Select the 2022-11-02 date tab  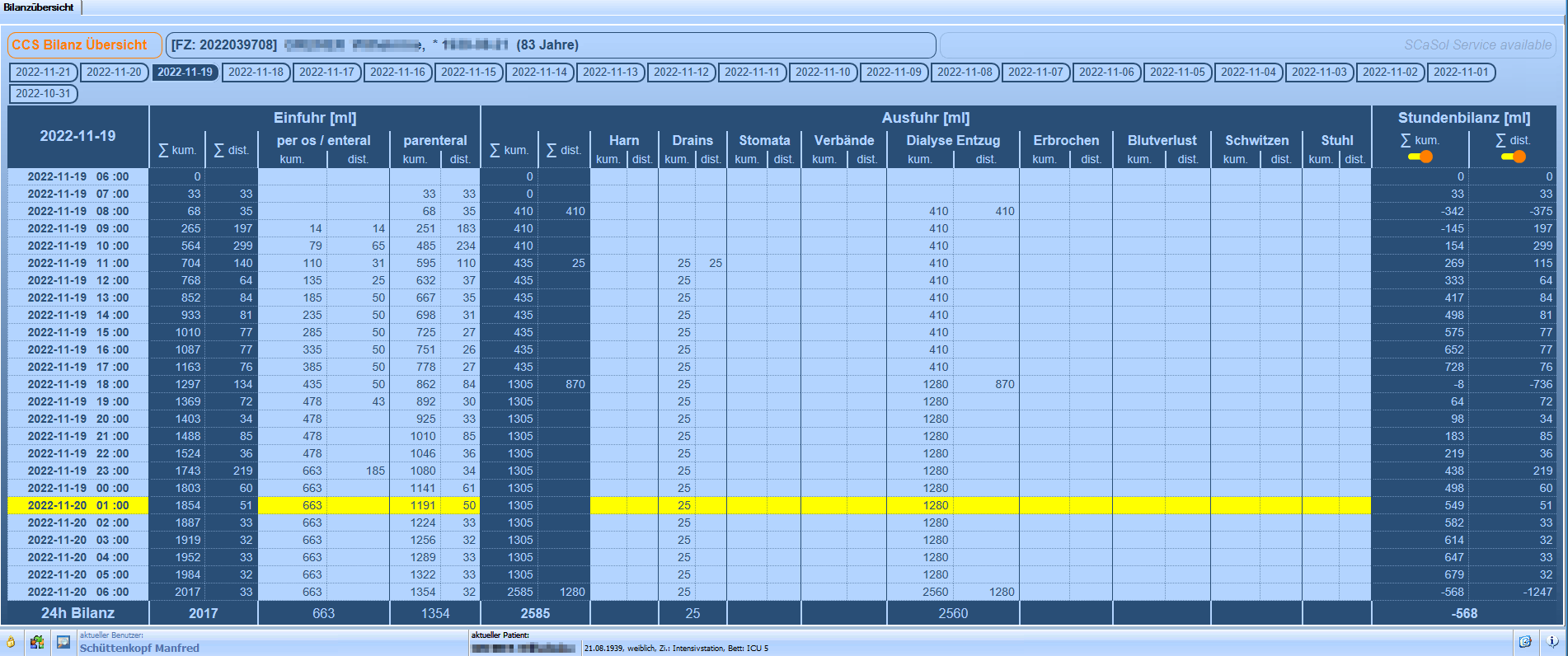coord(1390,73)
